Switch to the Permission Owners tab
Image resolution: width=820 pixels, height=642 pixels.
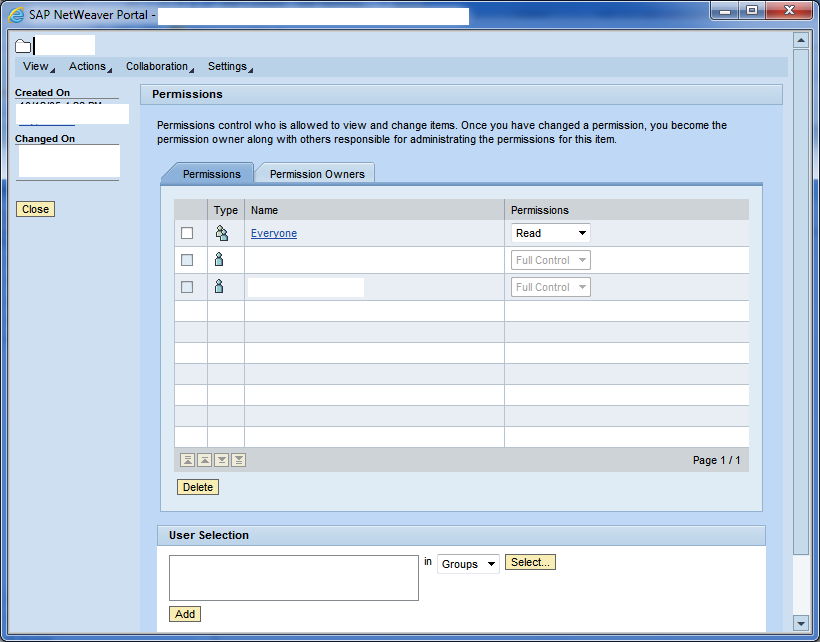coord(317,174)
